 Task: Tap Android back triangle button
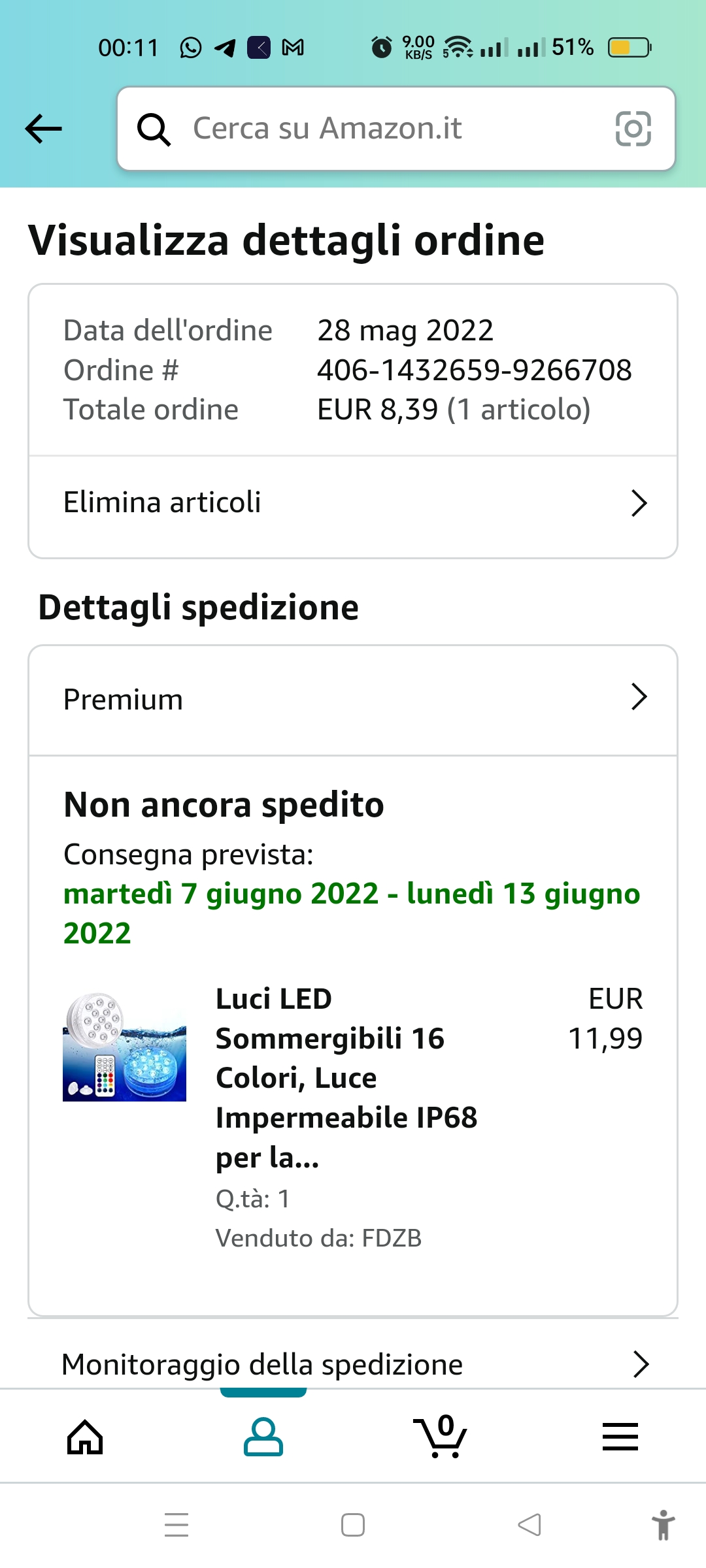coord(529,1526)
